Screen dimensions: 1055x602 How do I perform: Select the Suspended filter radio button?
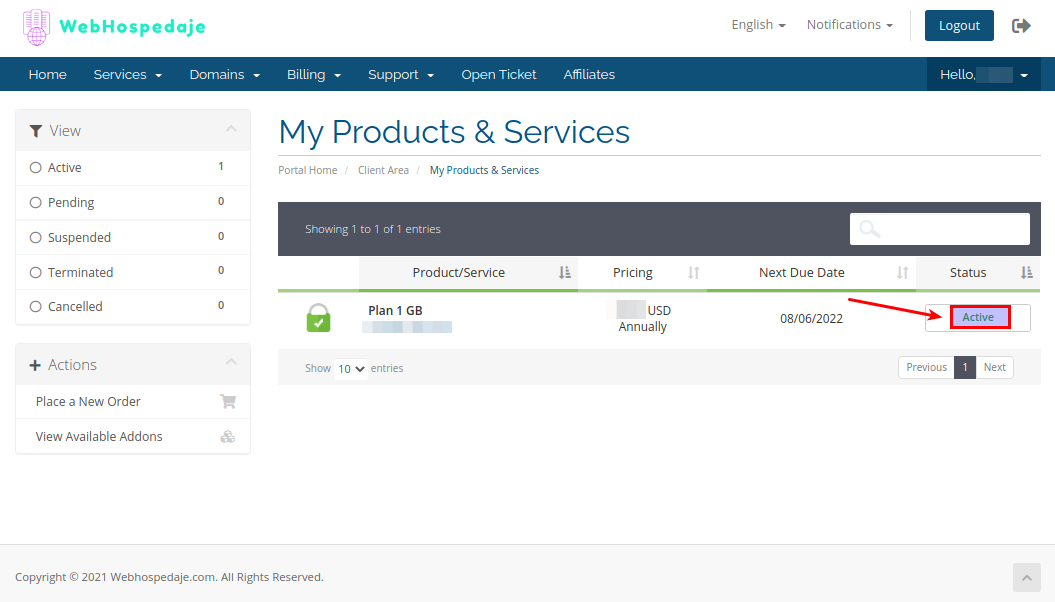(36, 237)
